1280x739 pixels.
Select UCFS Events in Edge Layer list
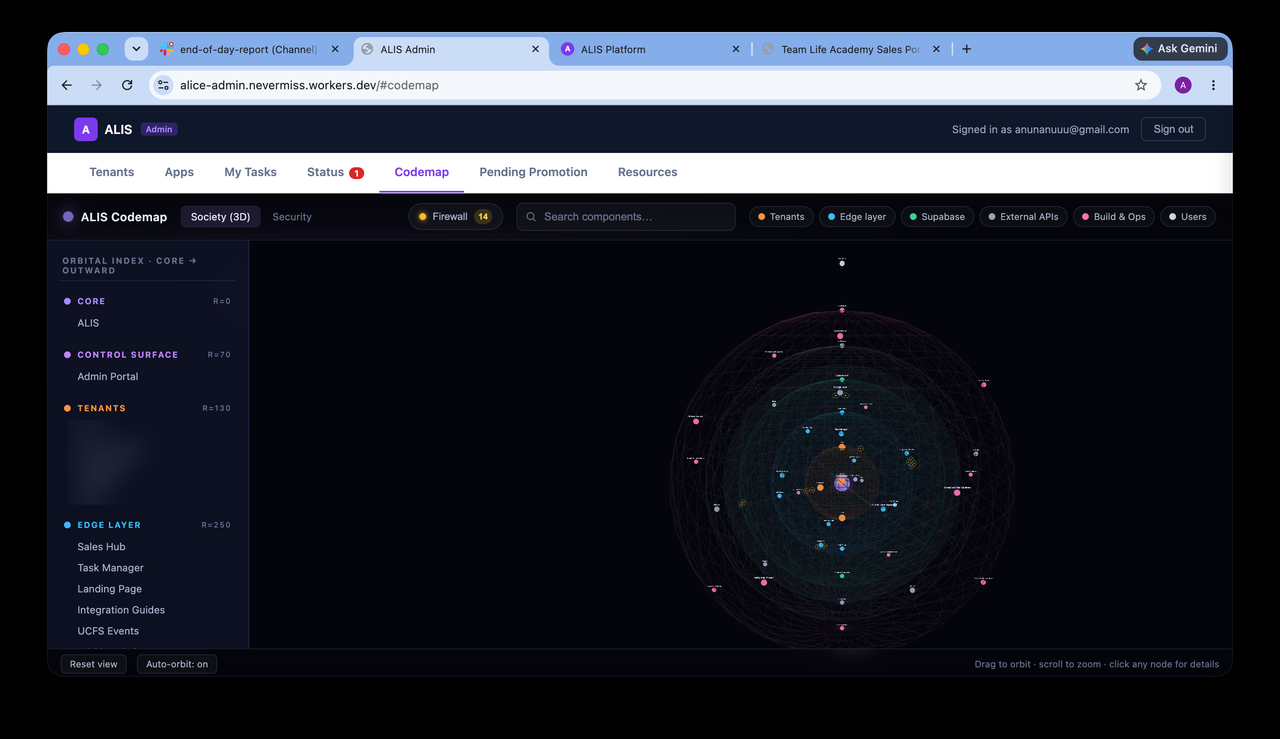tap(108, 631)
